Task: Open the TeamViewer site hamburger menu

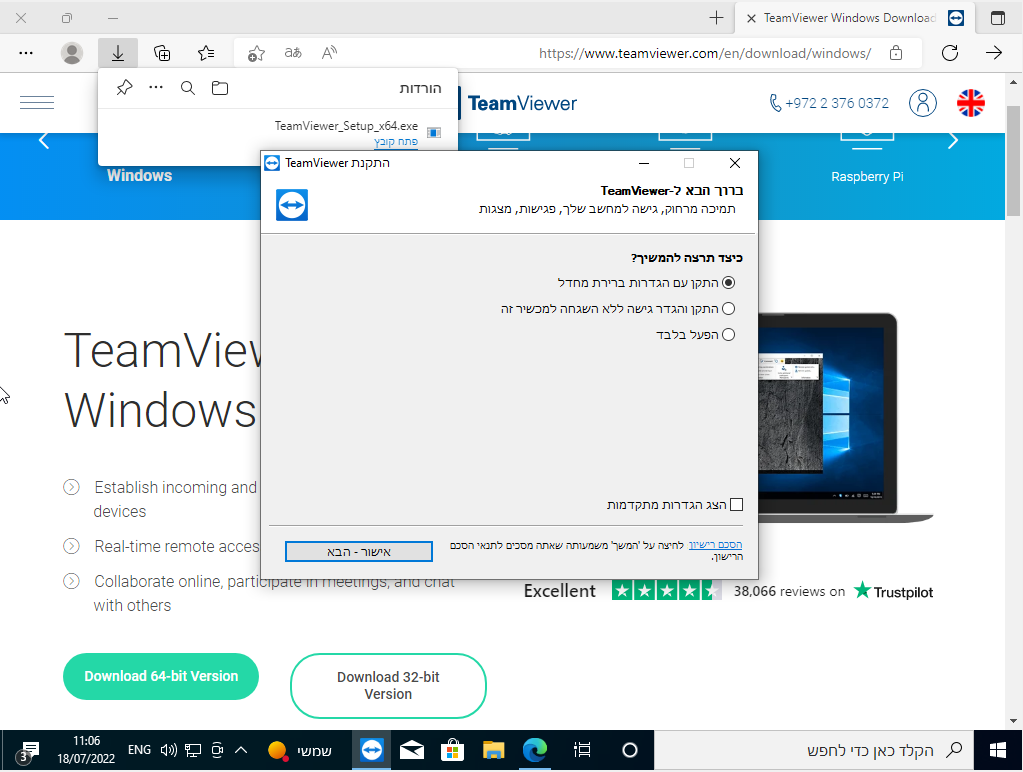Action: click(37, 102)
